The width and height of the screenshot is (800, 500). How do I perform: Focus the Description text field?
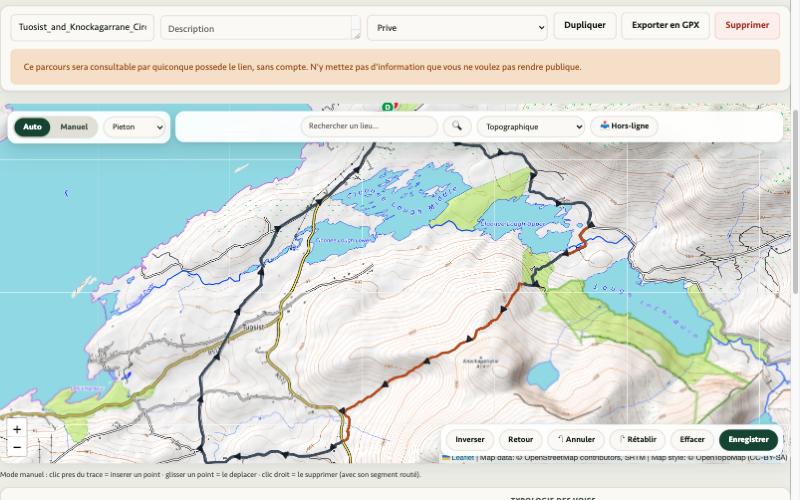260,28
